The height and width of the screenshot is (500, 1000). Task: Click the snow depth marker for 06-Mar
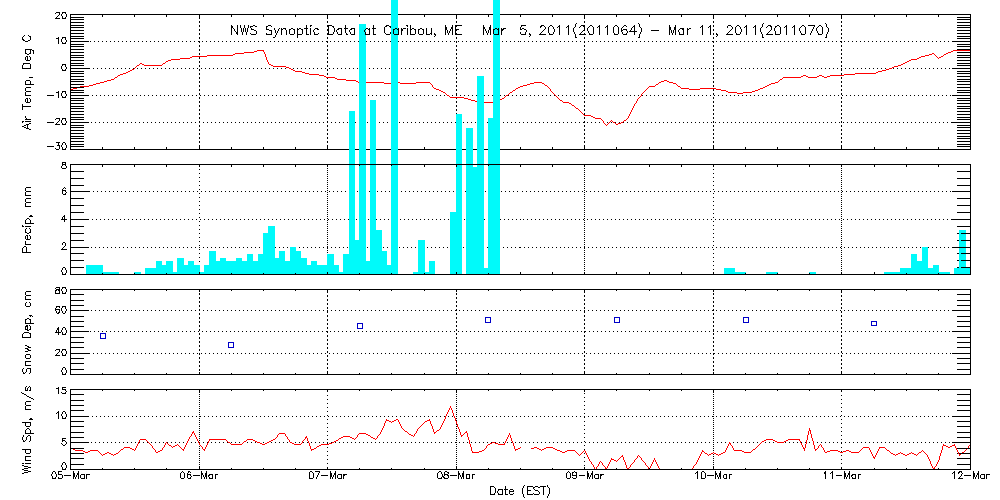pos(231,345)
